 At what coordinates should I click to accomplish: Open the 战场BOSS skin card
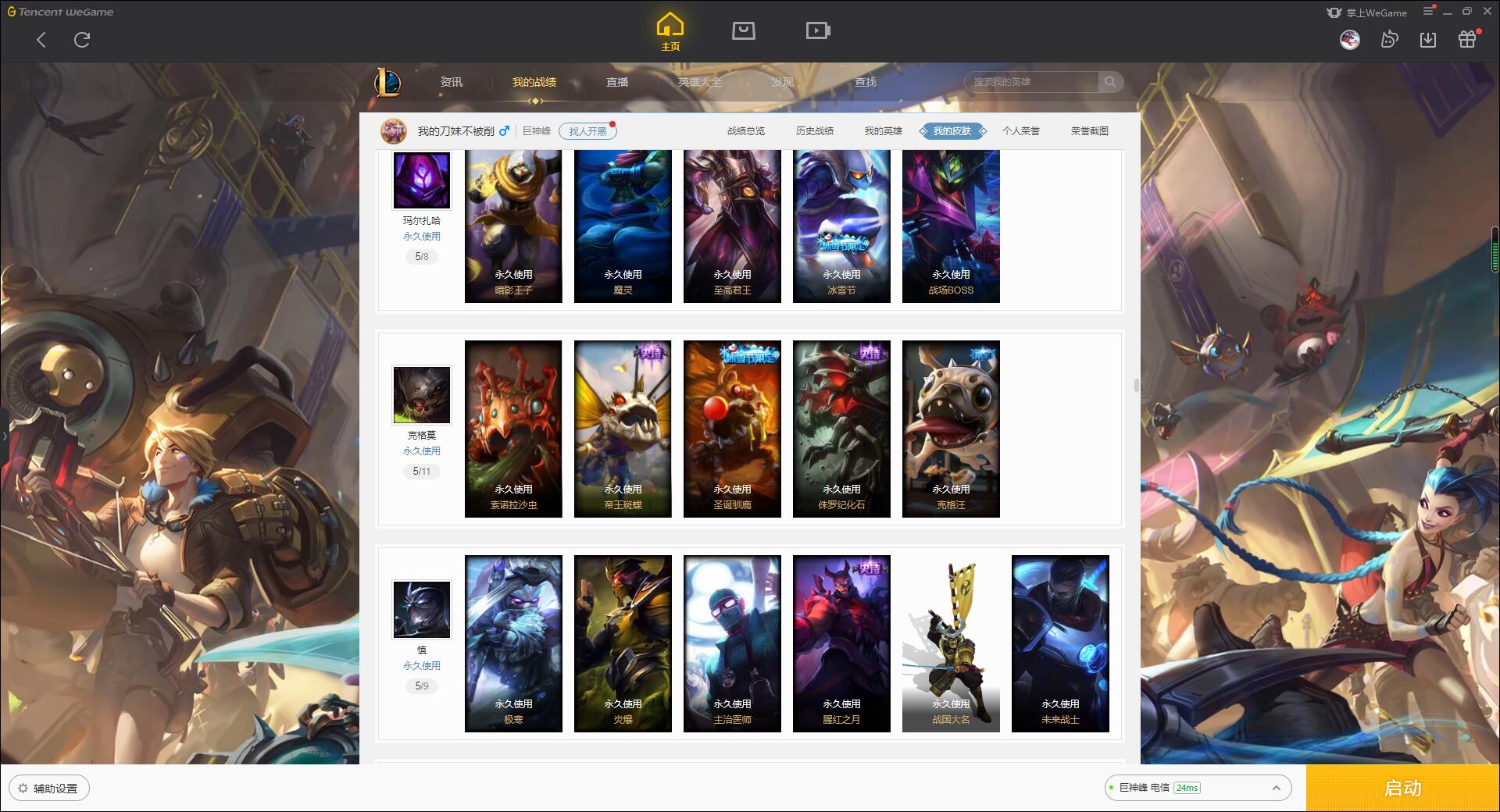951,226
